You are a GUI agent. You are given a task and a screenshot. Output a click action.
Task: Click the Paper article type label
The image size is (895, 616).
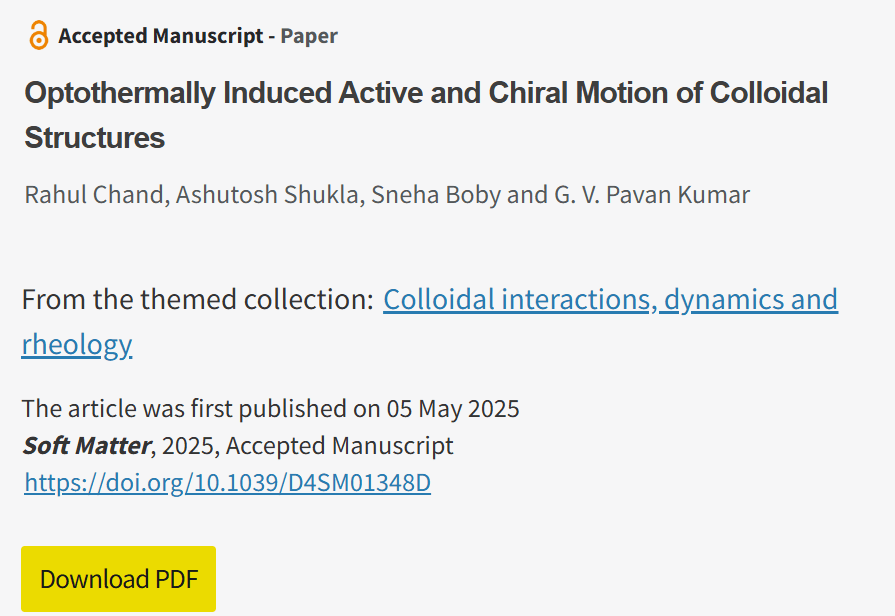coord(309,36)
